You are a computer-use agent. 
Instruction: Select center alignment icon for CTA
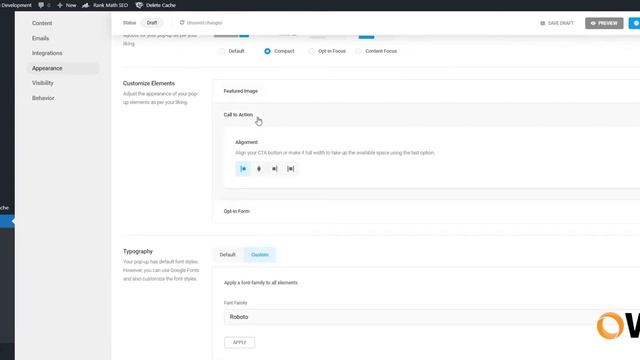click(x=259, y=169)
